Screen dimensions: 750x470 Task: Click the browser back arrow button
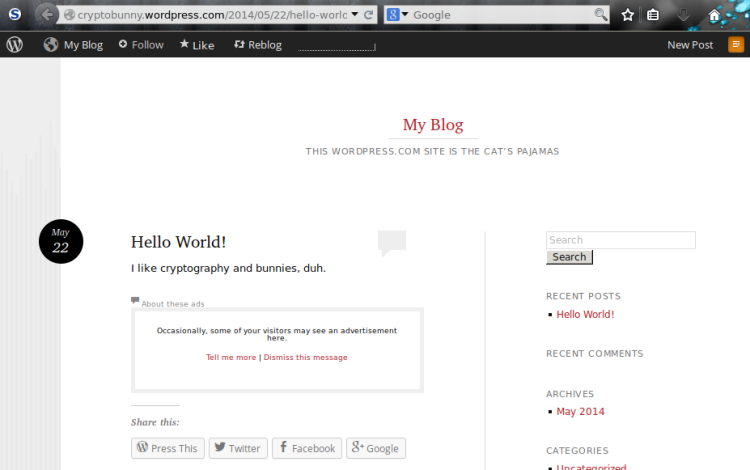(x=47, y=14)
